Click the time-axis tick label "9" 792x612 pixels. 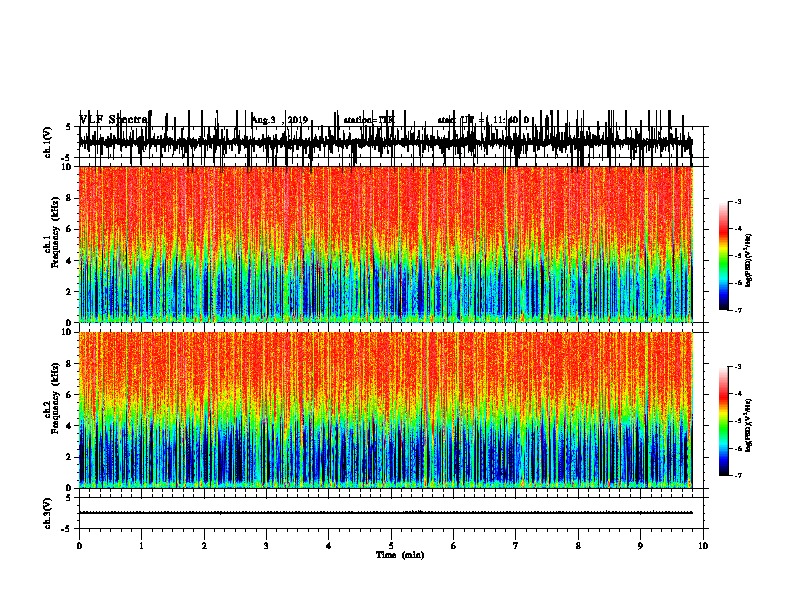(x=640, y=546)
